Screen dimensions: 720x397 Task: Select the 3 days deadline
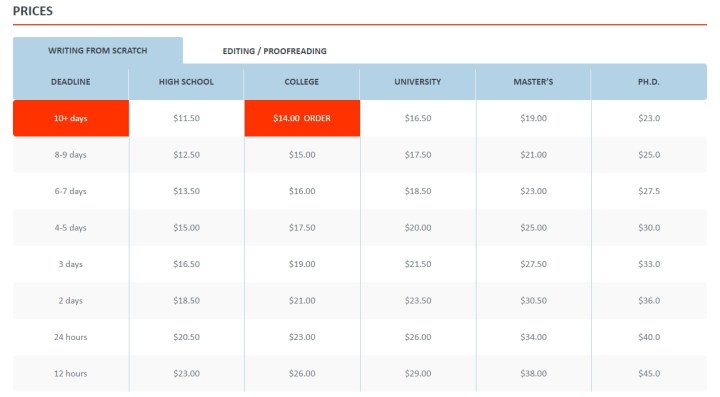(x=71, y=264)
